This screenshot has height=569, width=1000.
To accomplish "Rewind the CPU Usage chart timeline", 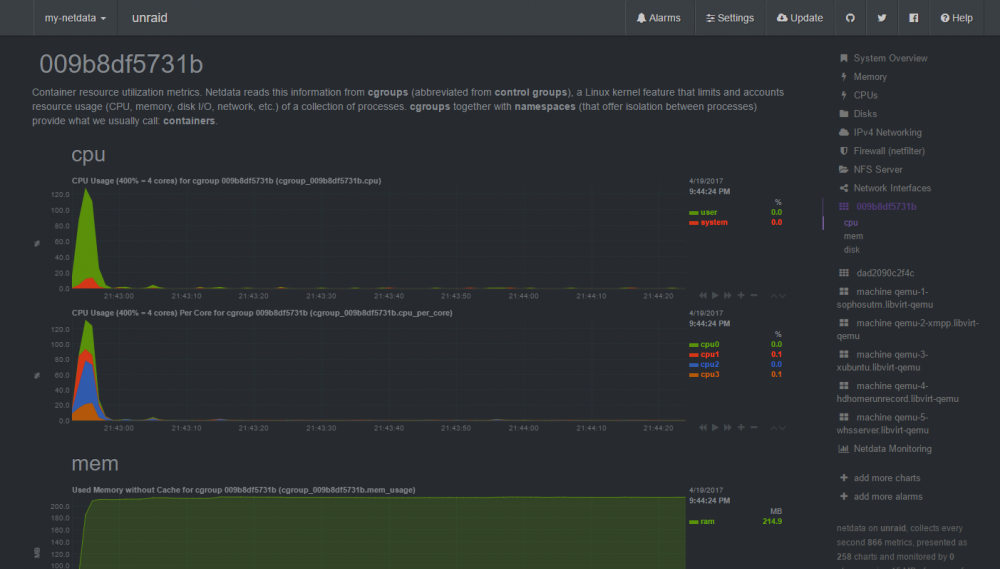I will pyautogui.click(x=703, y=295).
